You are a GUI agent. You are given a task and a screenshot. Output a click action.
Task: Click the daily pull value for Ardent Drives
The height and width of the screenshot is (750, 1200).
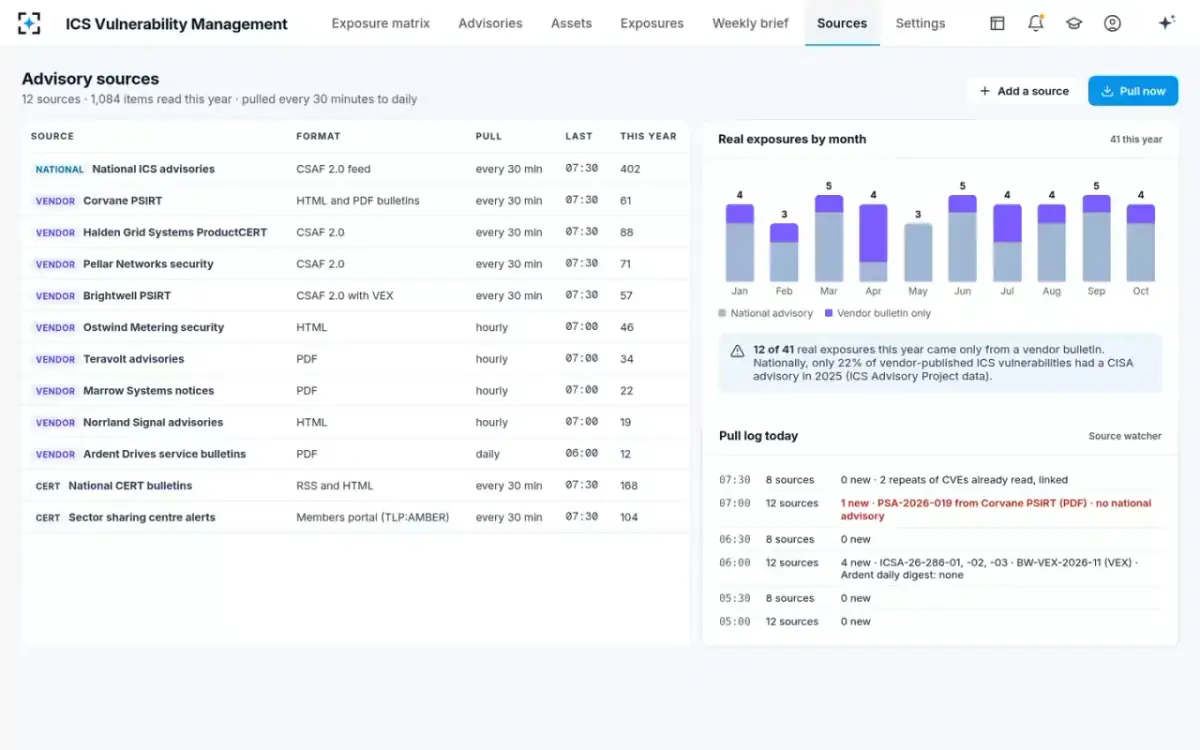click(488, 454)
